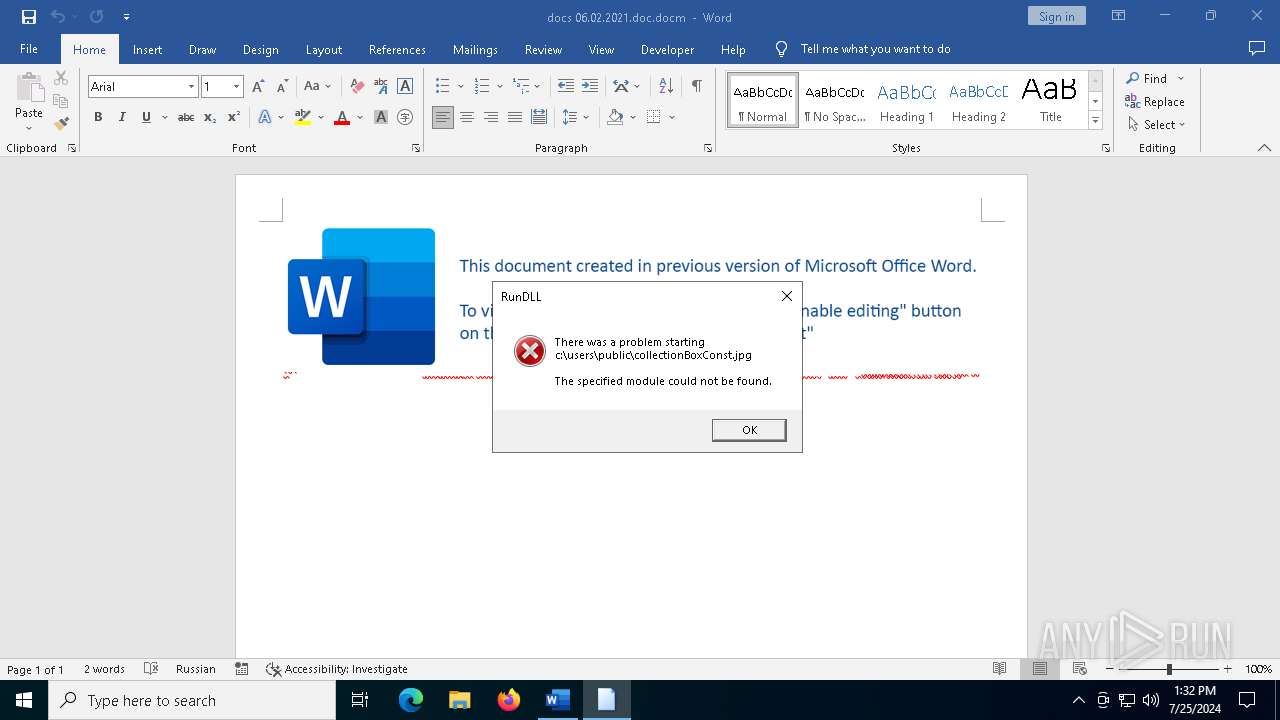Screen dimensions: 1280x720
Task: Click the Increase Indent icon
Action: [x=590, y=86]
